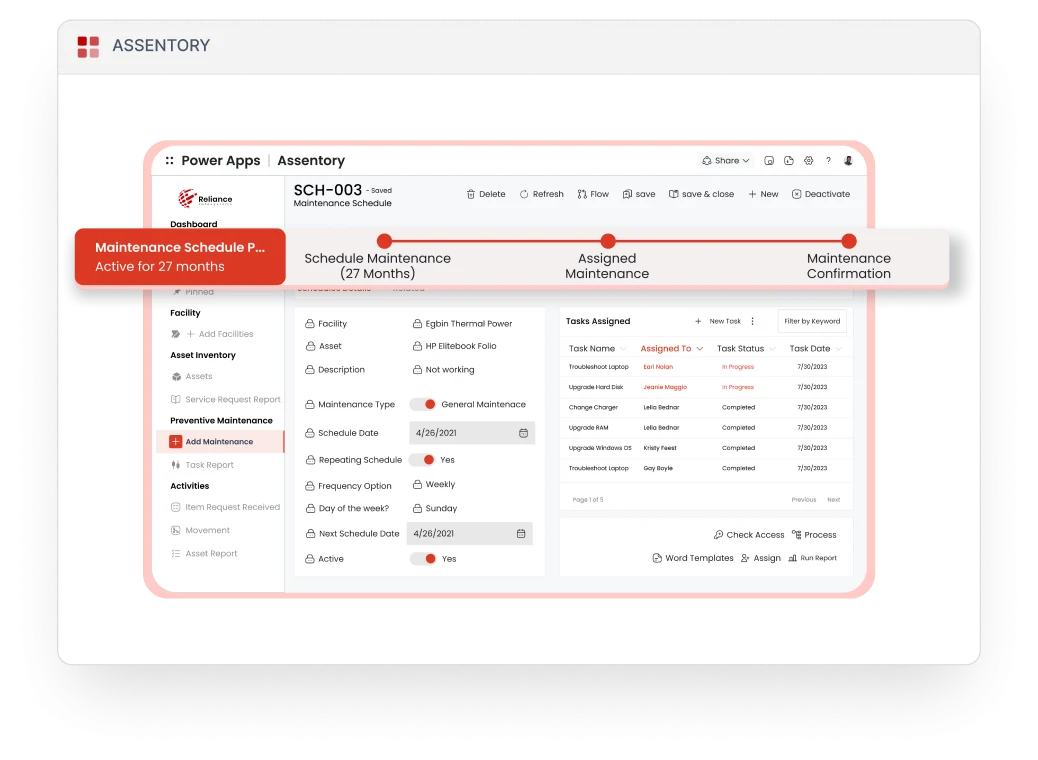Image resolution: width=1038 pixels, height=760 pixels.
Task: Click New Task in Tasks Assigned
Action: tap(718, 321)
